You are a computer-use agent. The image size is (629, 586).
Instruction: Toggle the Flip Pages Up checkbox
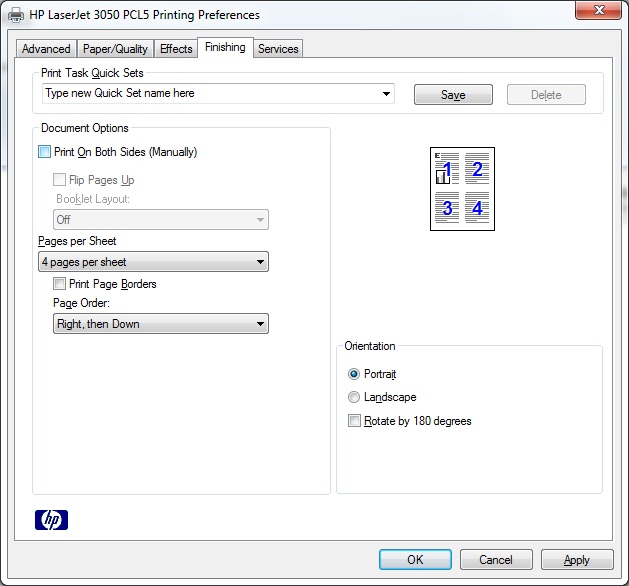click(59, 180)
